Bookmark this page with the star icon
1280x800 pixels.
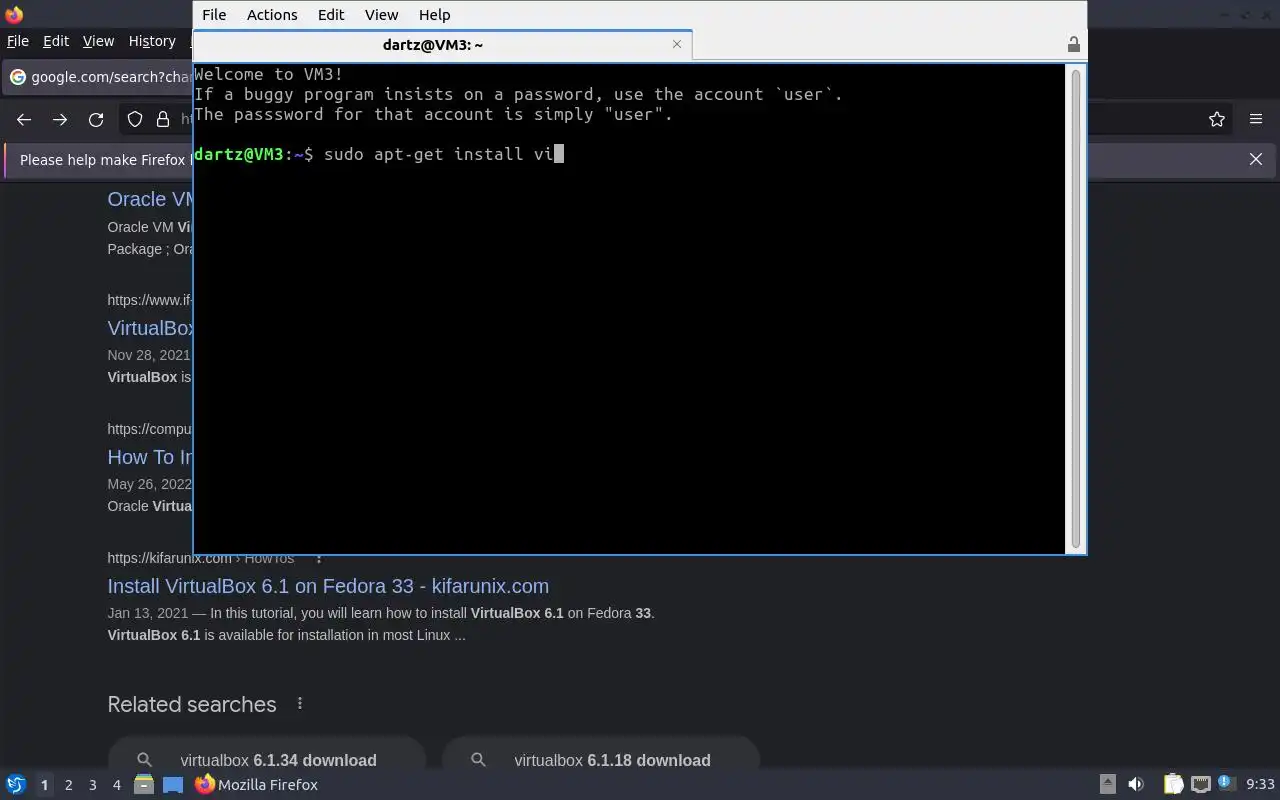(x=1217, y=119)
